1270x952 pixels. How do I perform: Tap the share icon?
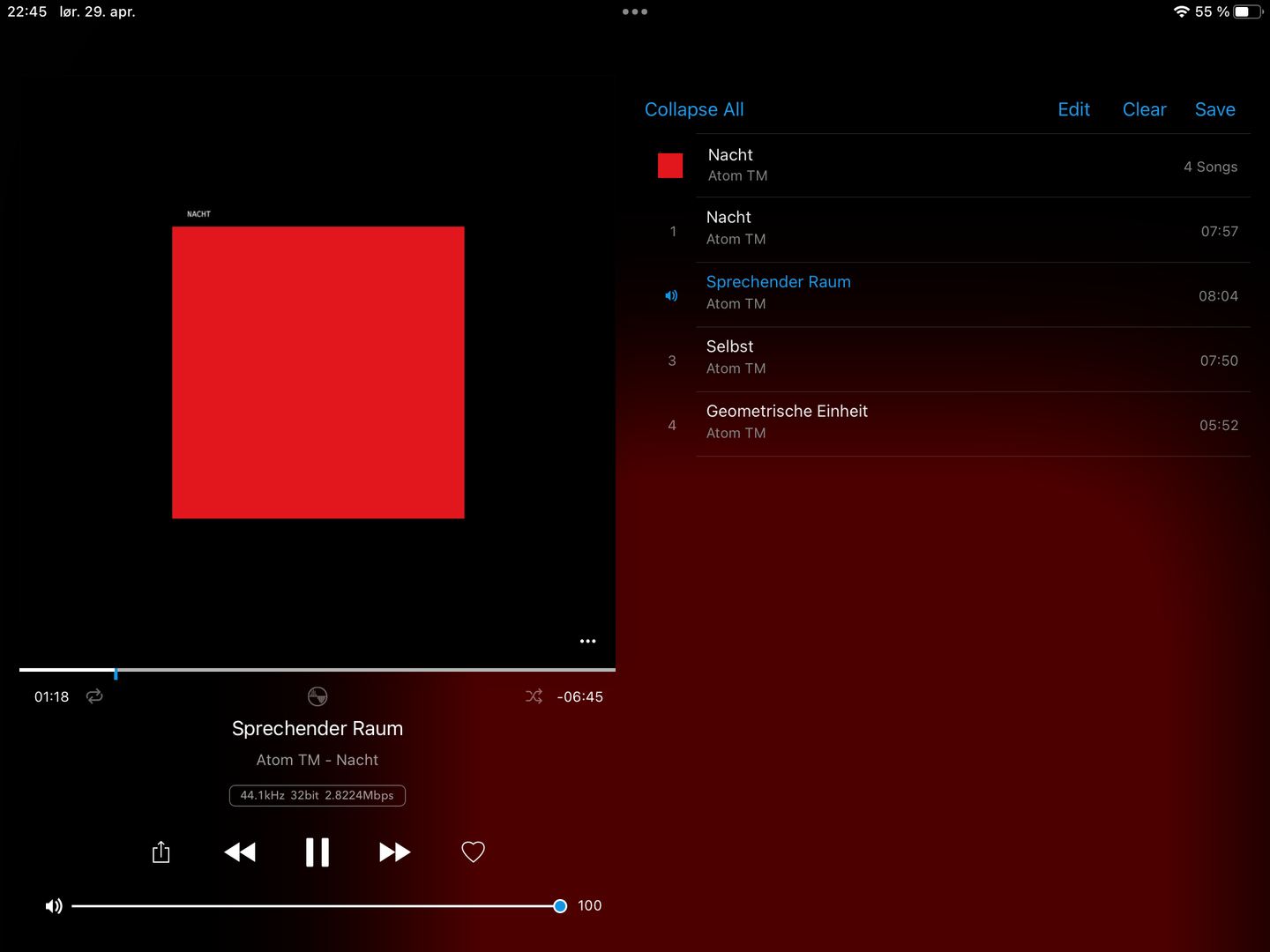(x=161, y=852)
